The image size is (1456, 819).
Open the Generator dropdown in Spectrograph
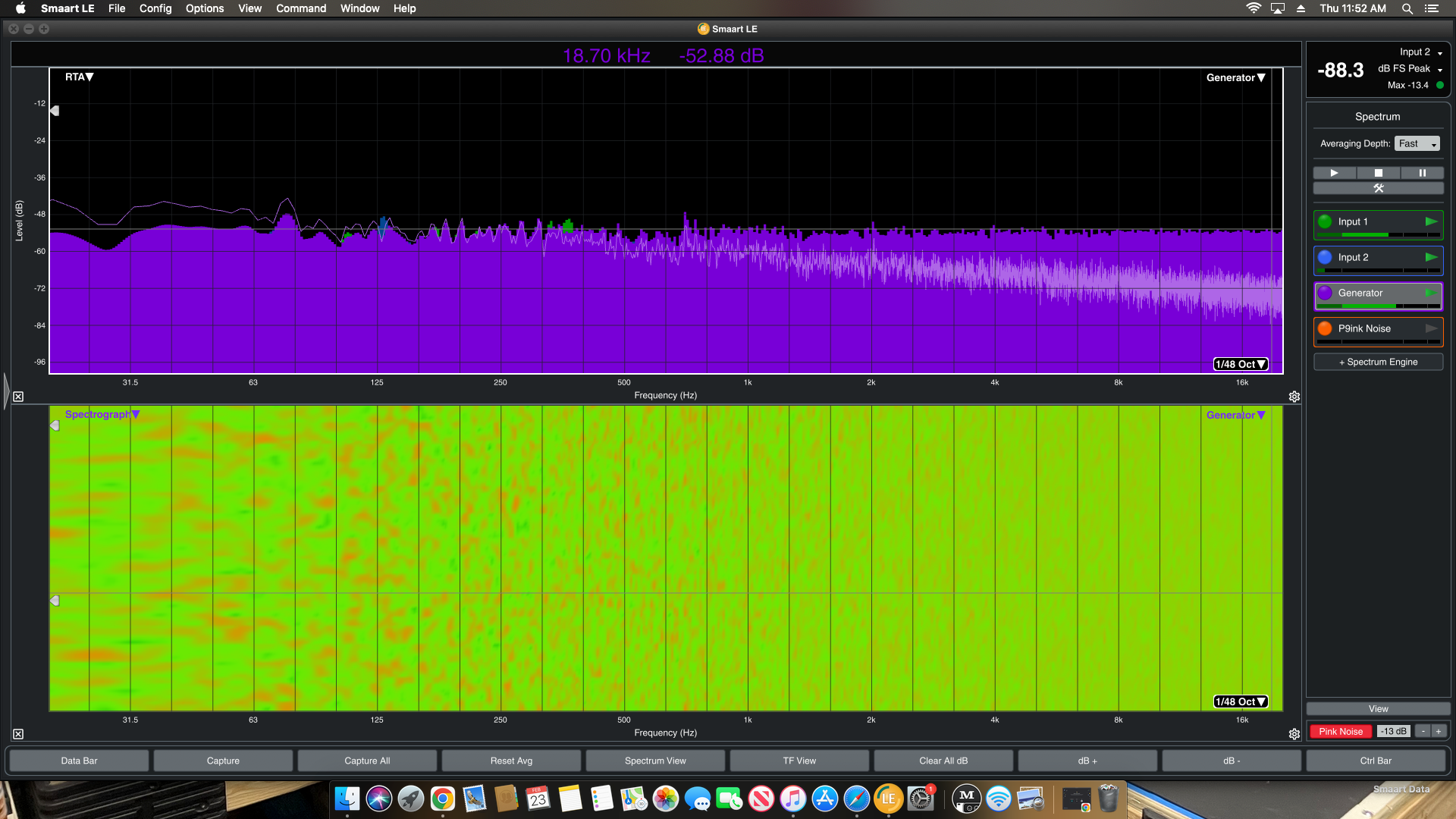1235,415
